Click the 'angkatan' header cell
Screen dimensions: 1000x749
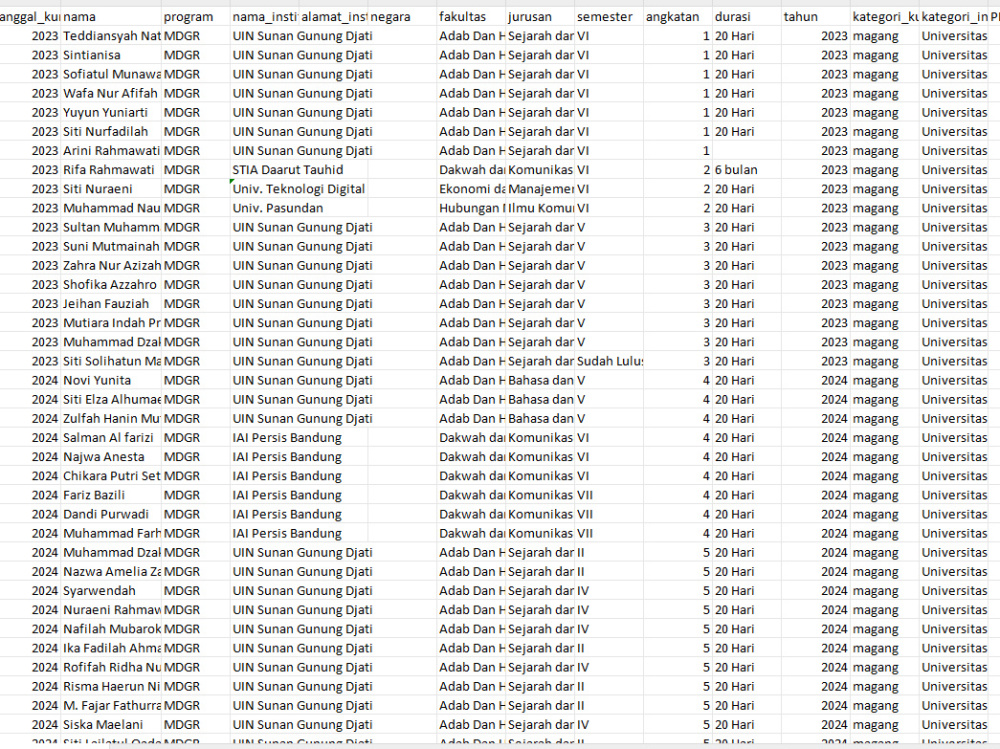pos(678,17)
